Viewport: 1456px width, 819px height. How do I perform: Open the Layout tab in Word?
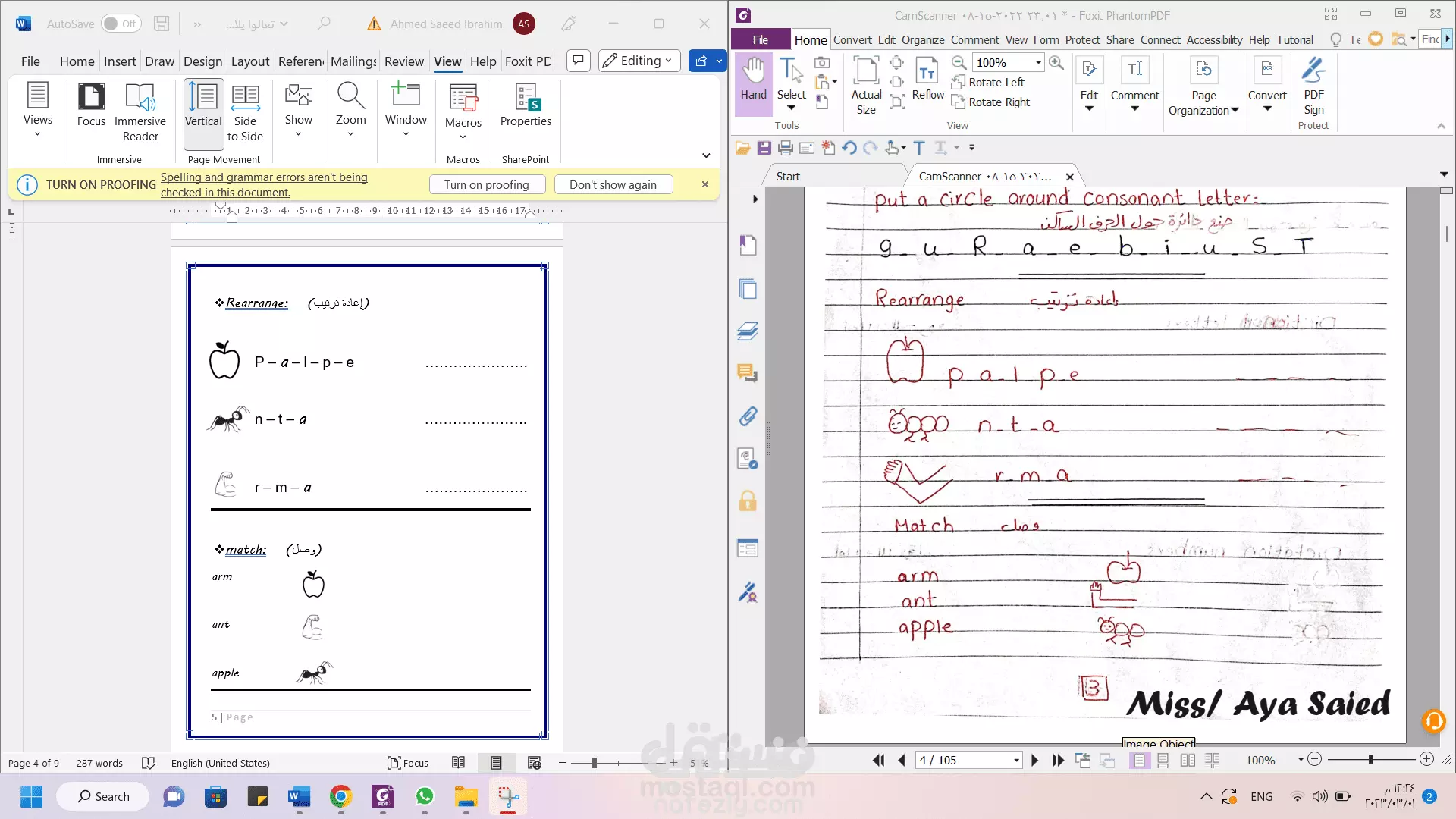[250, 61]
